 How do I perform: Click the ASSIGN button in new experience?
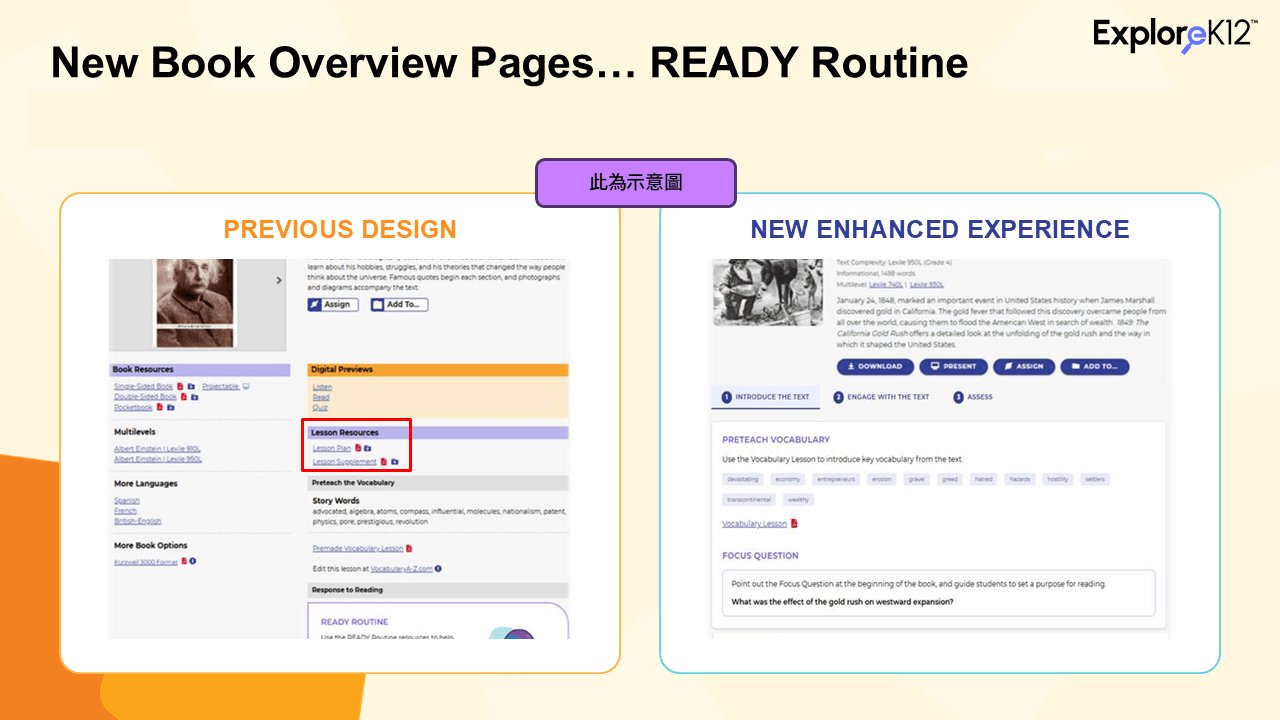tap(1024, 366)
